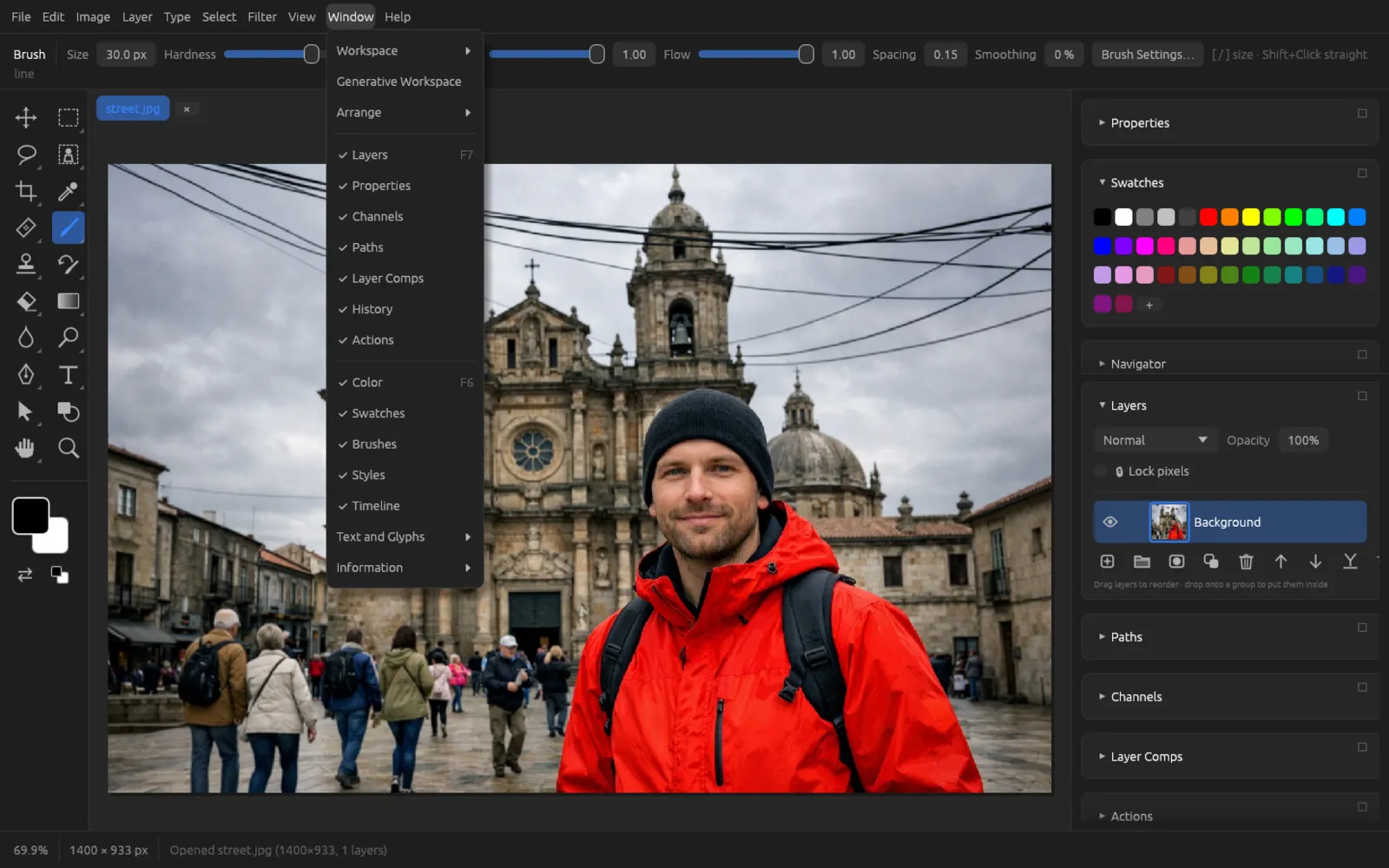Open Brush Settings
The width and height of the screenshot is (1389, 868).
[1147, 54]
